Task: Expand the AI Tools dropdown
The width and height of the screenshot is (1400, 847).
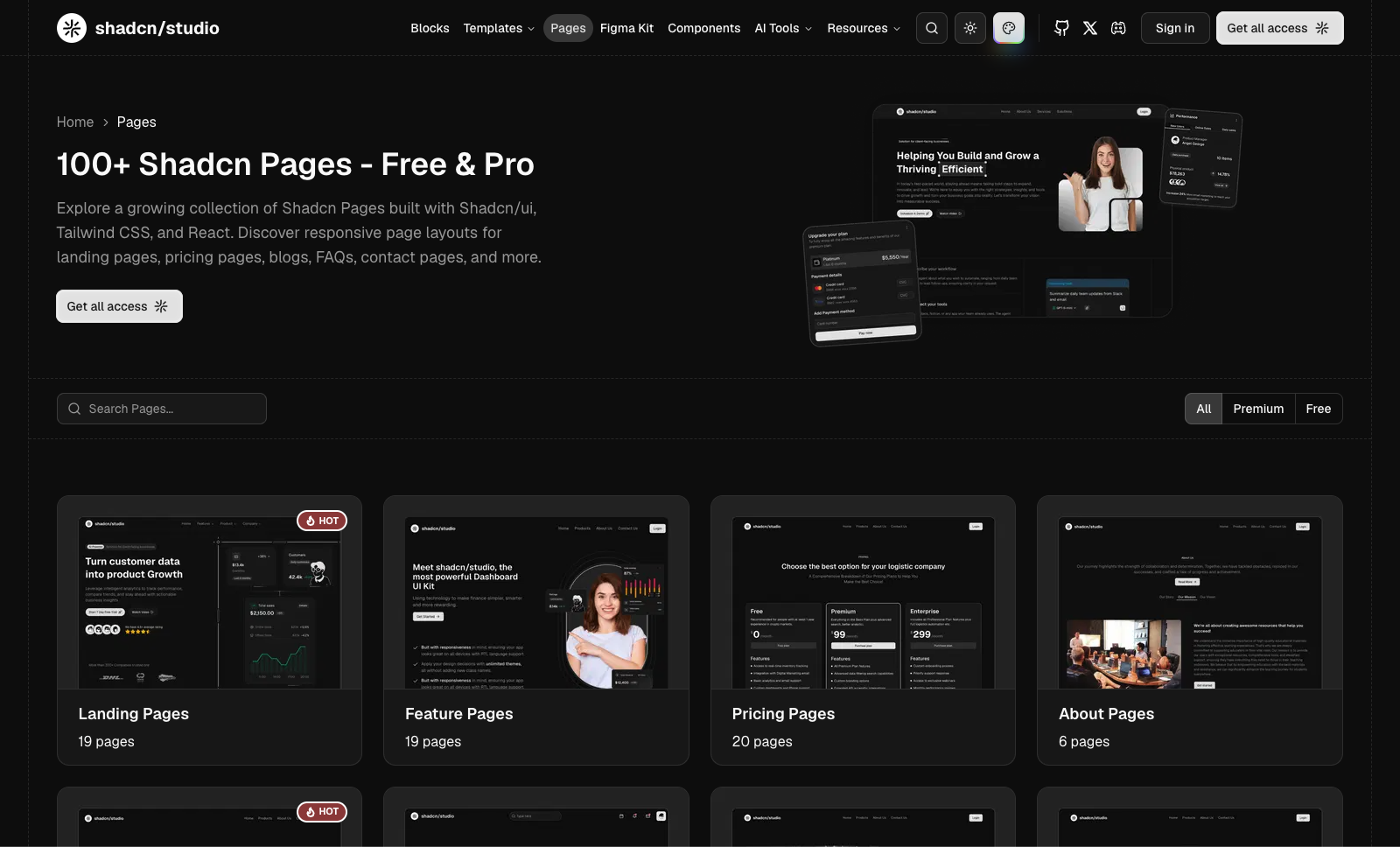Action: point(783,28)
